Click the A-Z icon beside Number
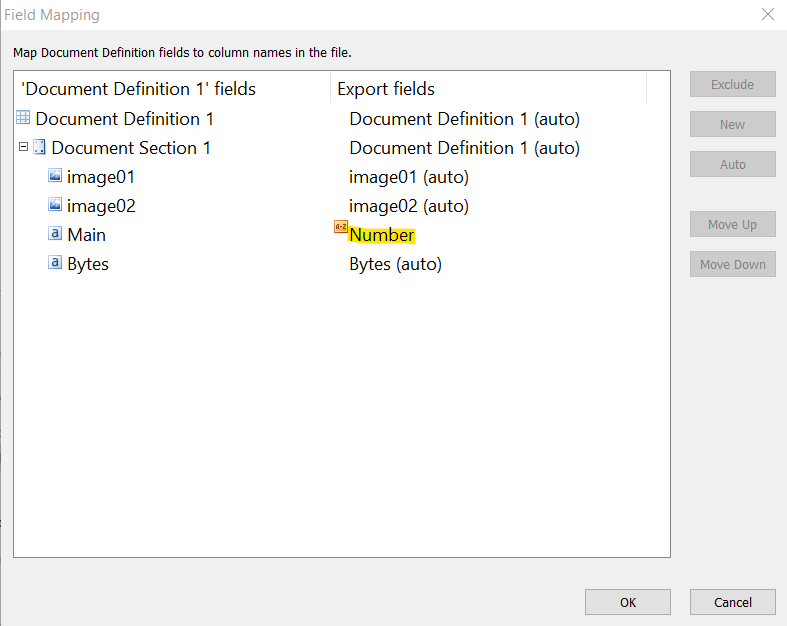The width and height of the screenshot is (787, 626). point(341,227)
